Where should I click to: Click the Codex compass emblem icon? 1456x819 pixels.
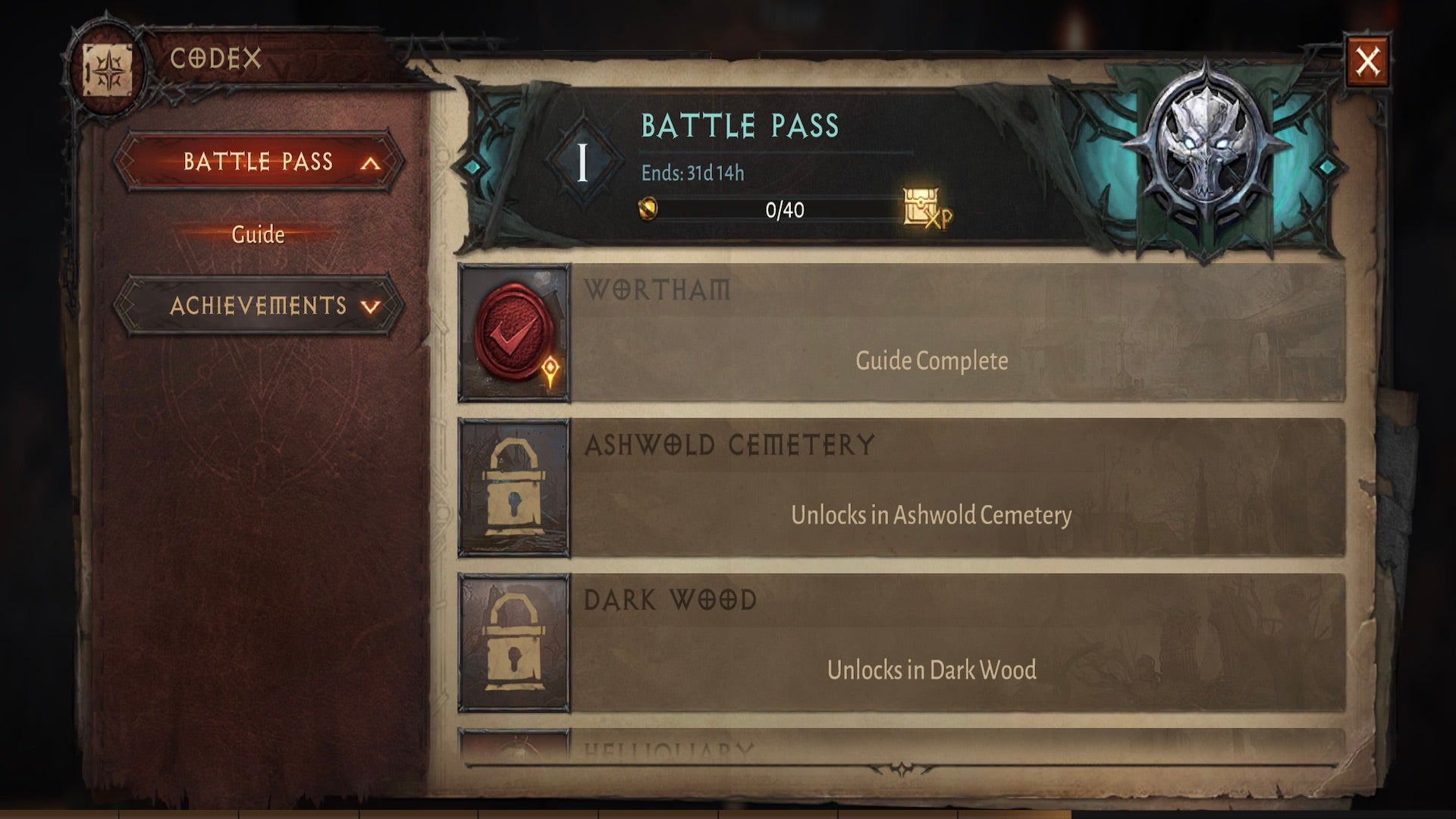pos(108,71)
